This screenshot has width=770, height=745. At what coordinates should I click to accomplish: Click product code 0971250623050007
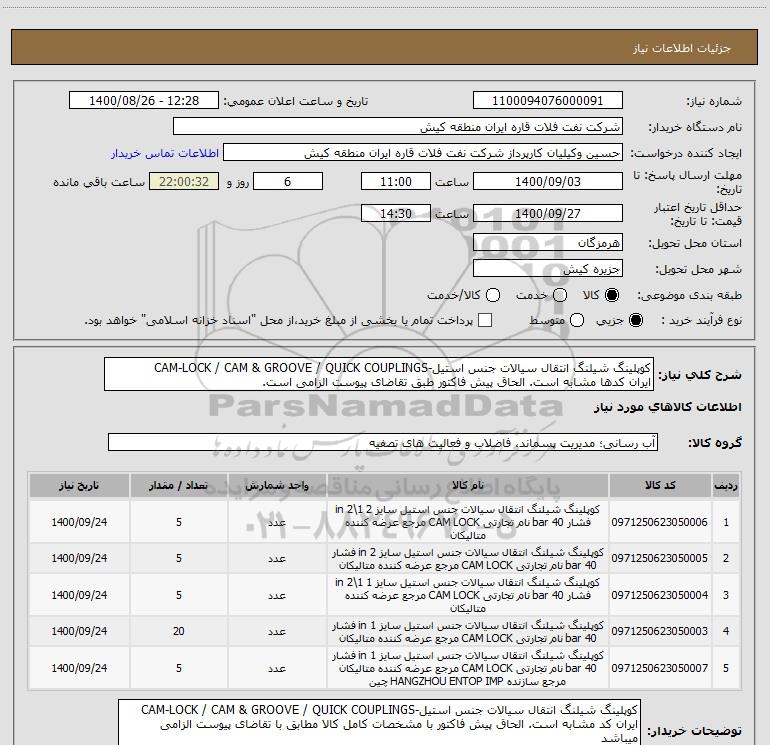point(660,668)
